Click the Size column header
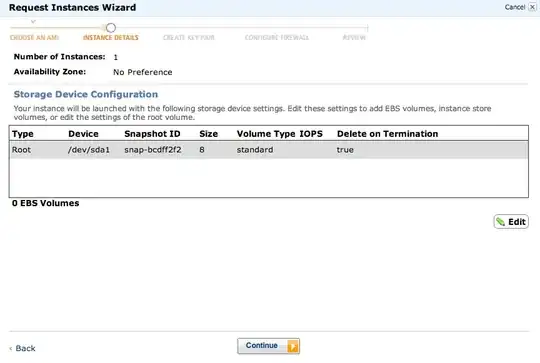Viewport: 540px width, 363px height. [x=208, y=134]
